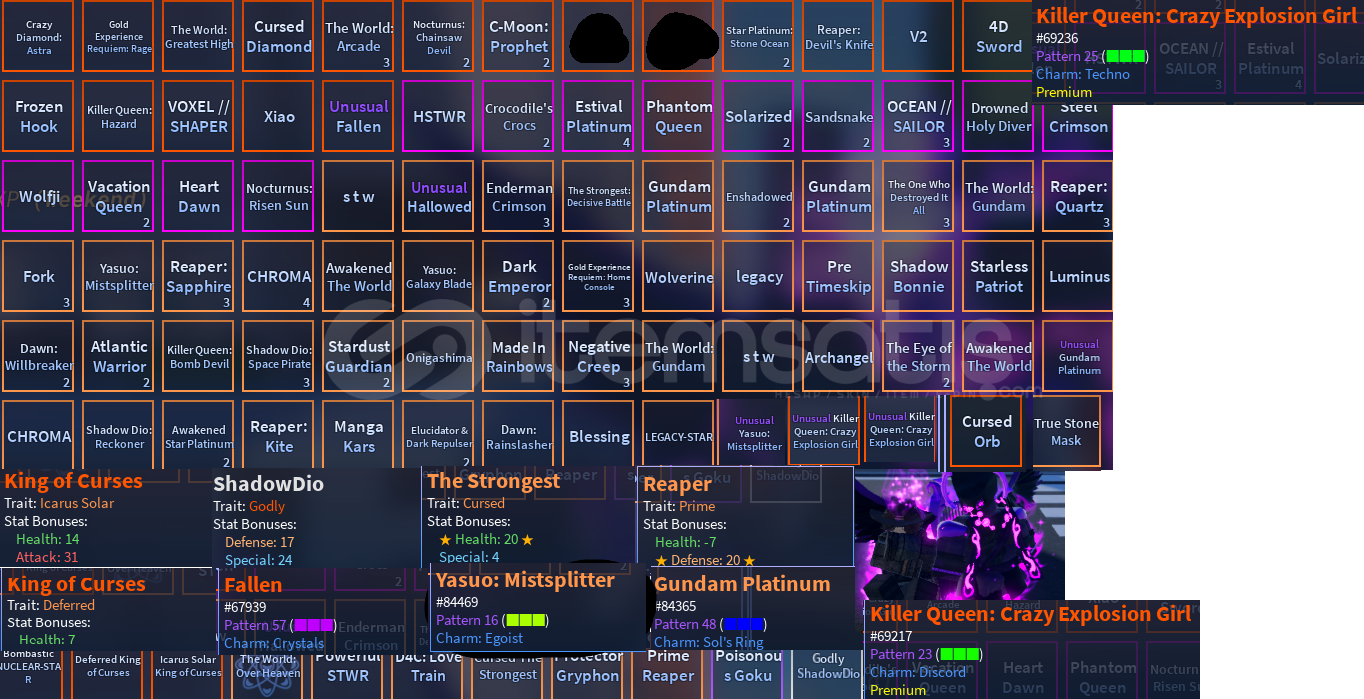1364x699 pixels.
Task: Select the Dawn: Rainslasher slot
Action: (x=519, y=435)
